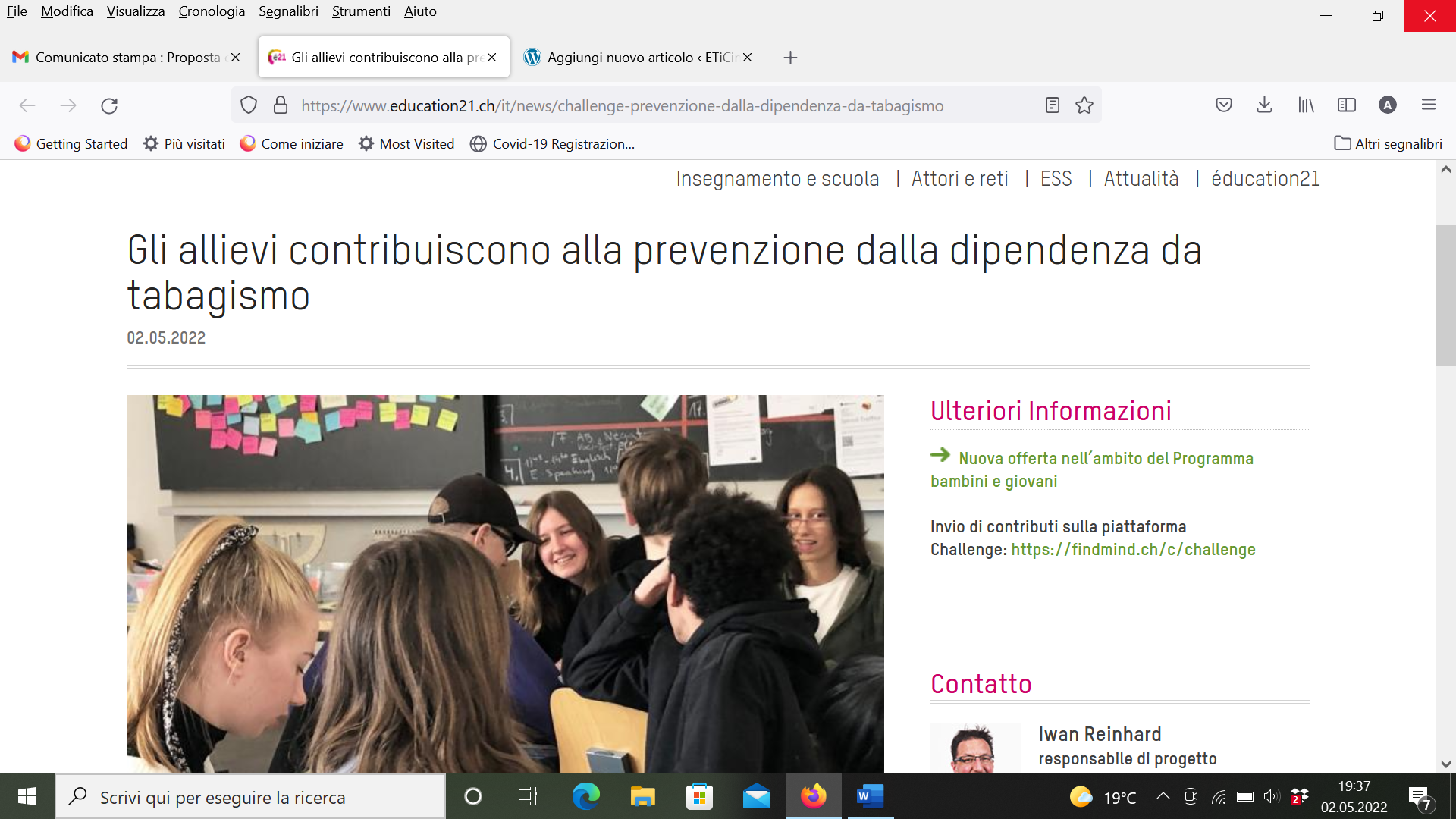Open the File menu

(17, 11)
